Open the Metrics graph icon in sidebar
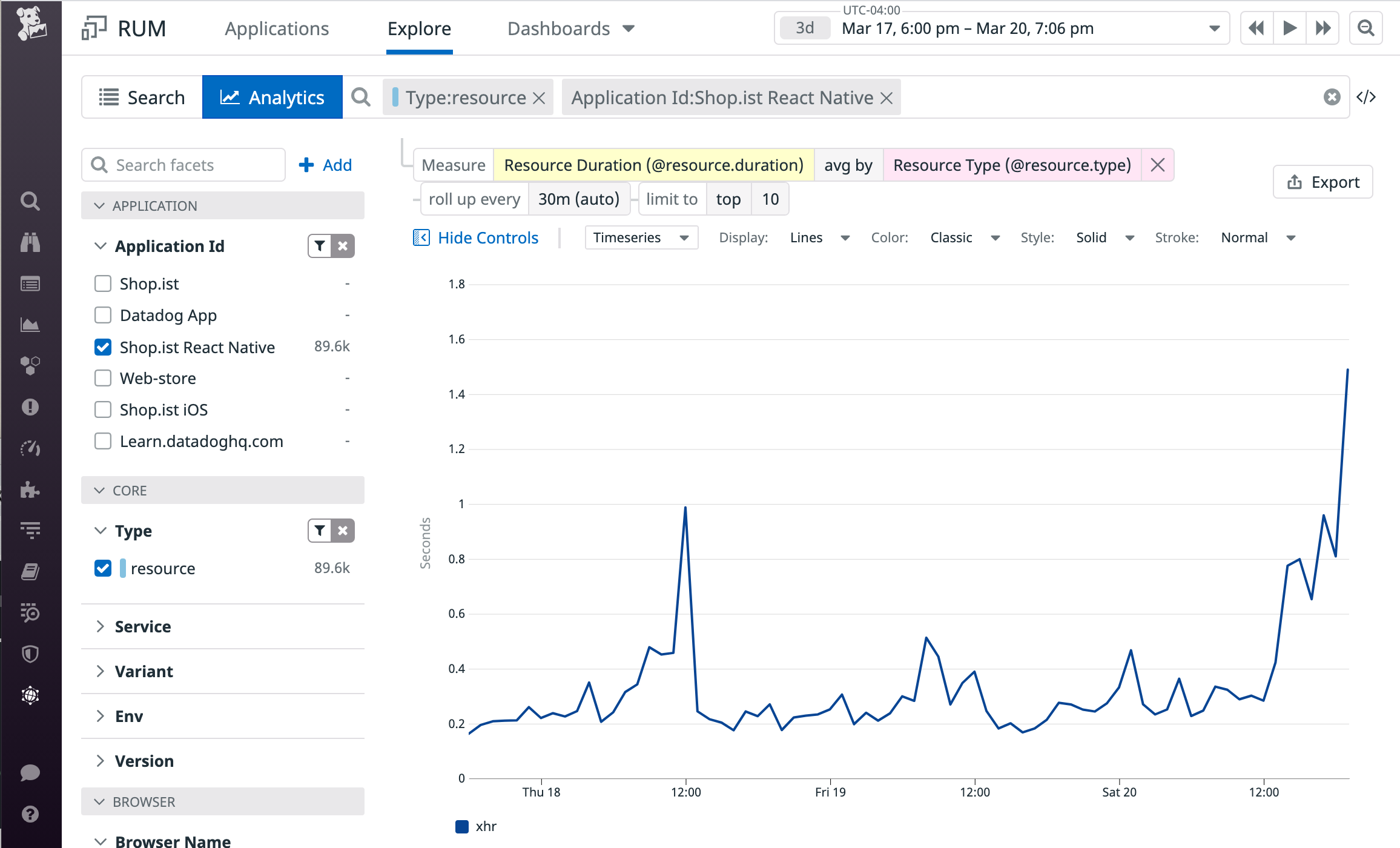This screenshot has width=1400, height=848. (30, 325)
